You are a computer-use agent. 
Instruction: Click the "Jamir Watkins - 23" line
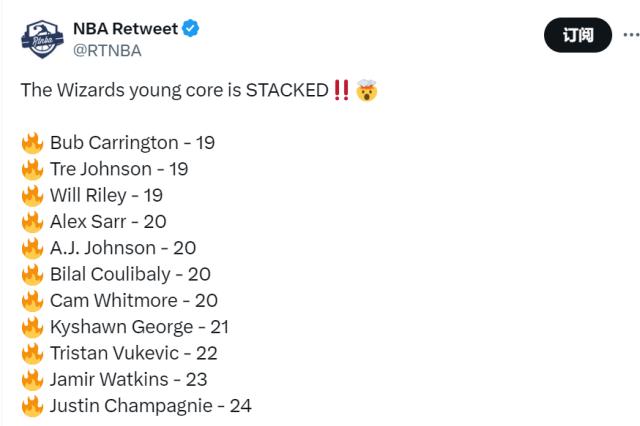(128, 379)
